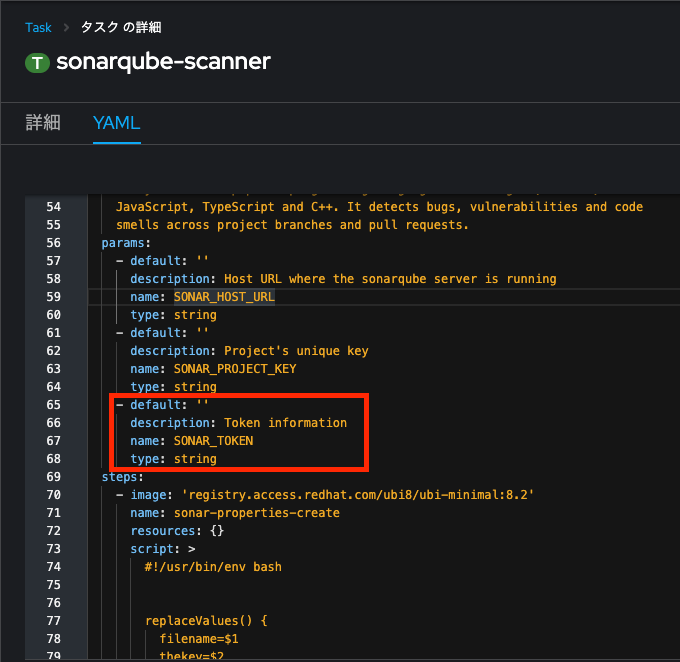680x662 pixels.
Task: Select line number 54 in gutter
Action: click(x=53, y=207)
